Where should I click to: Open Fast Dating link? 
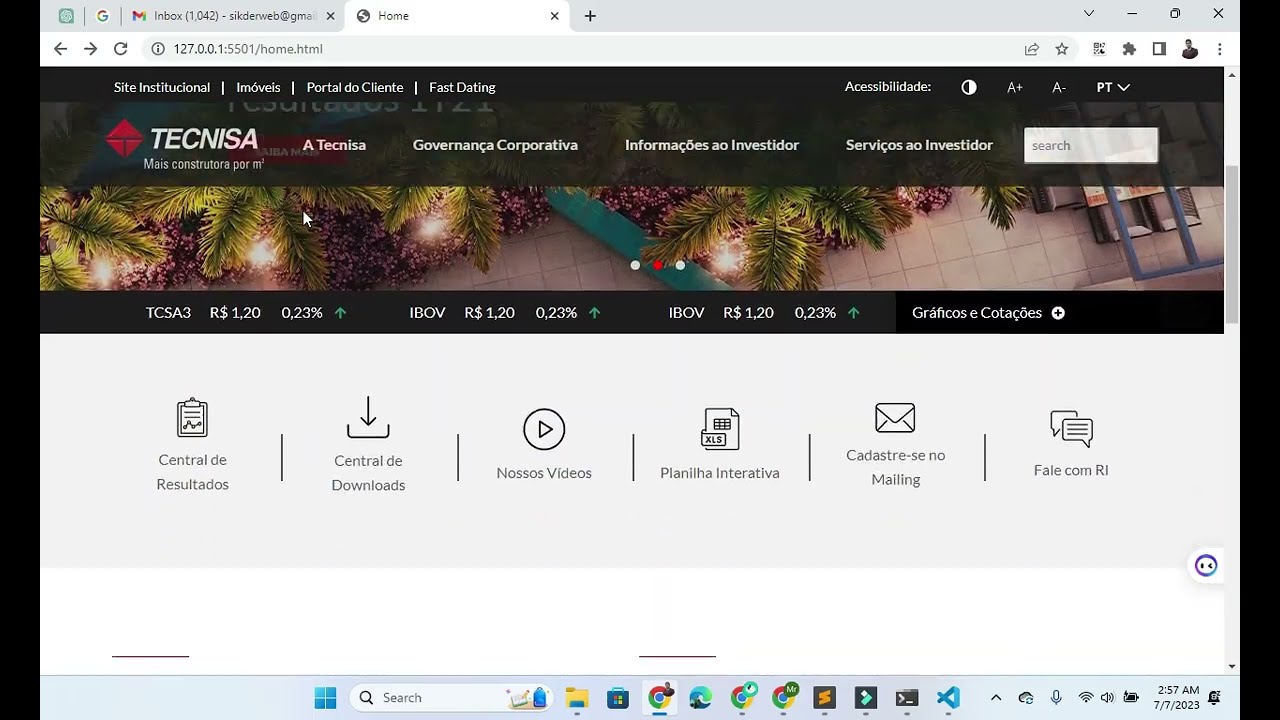(462, 87)
